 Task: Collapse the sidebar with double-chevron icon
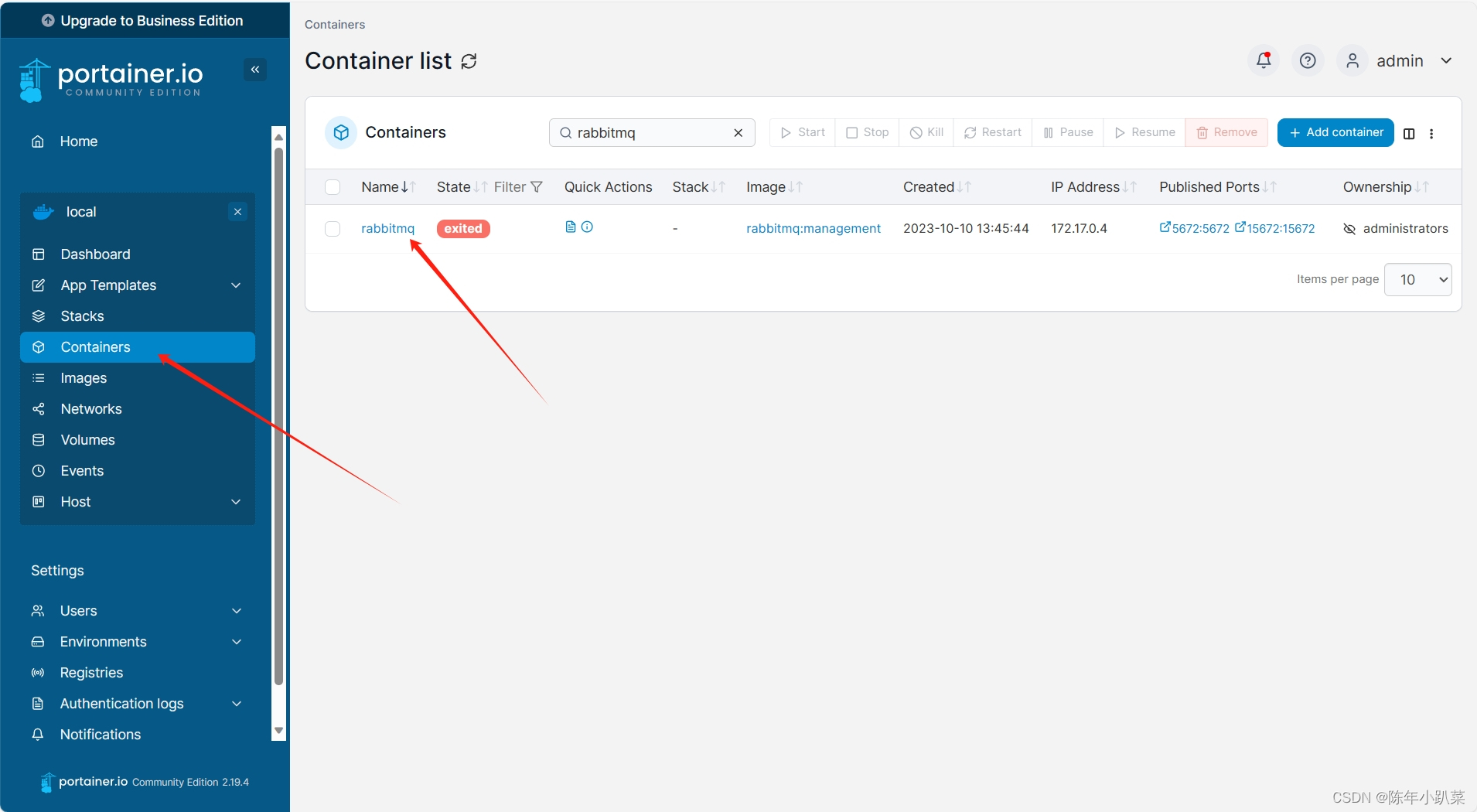pyautogui.click(x=255, y=70)
